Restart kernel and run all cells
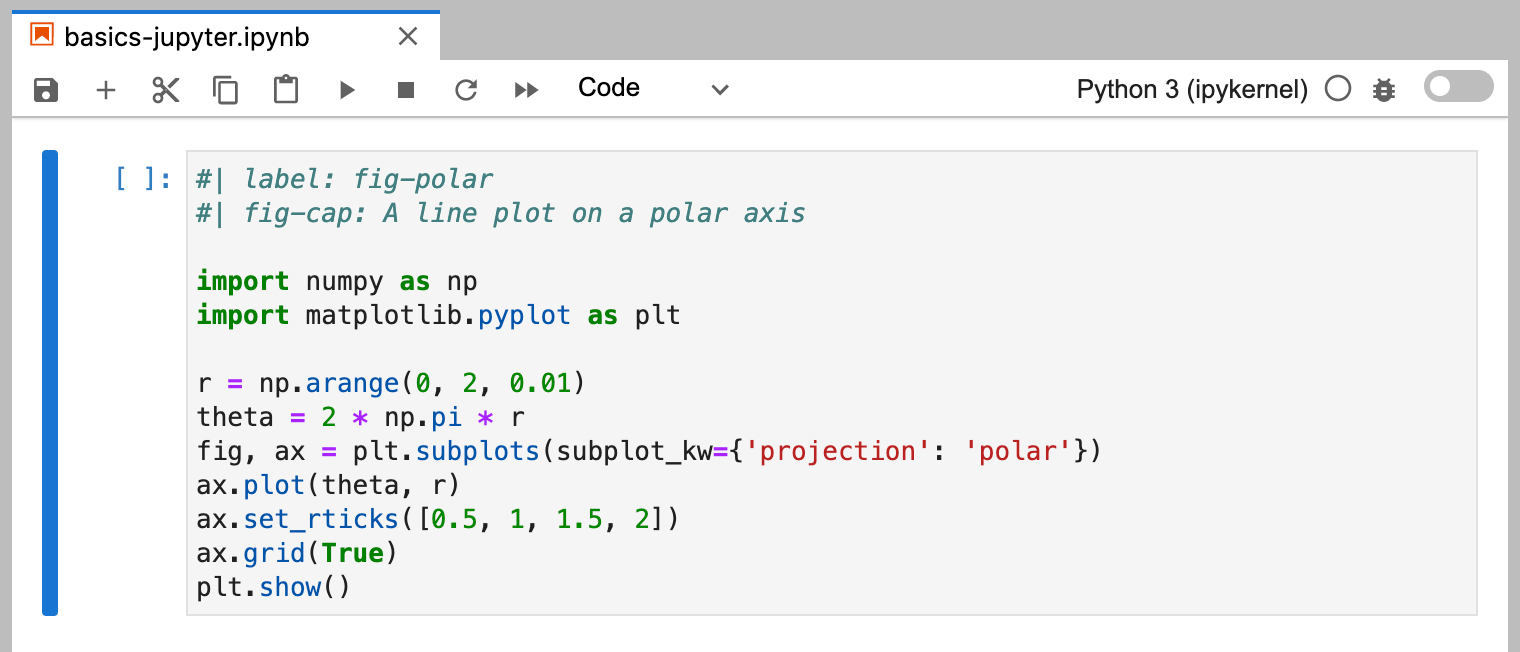The height and width of the screenshot is (652, 1520). point(527,89)
